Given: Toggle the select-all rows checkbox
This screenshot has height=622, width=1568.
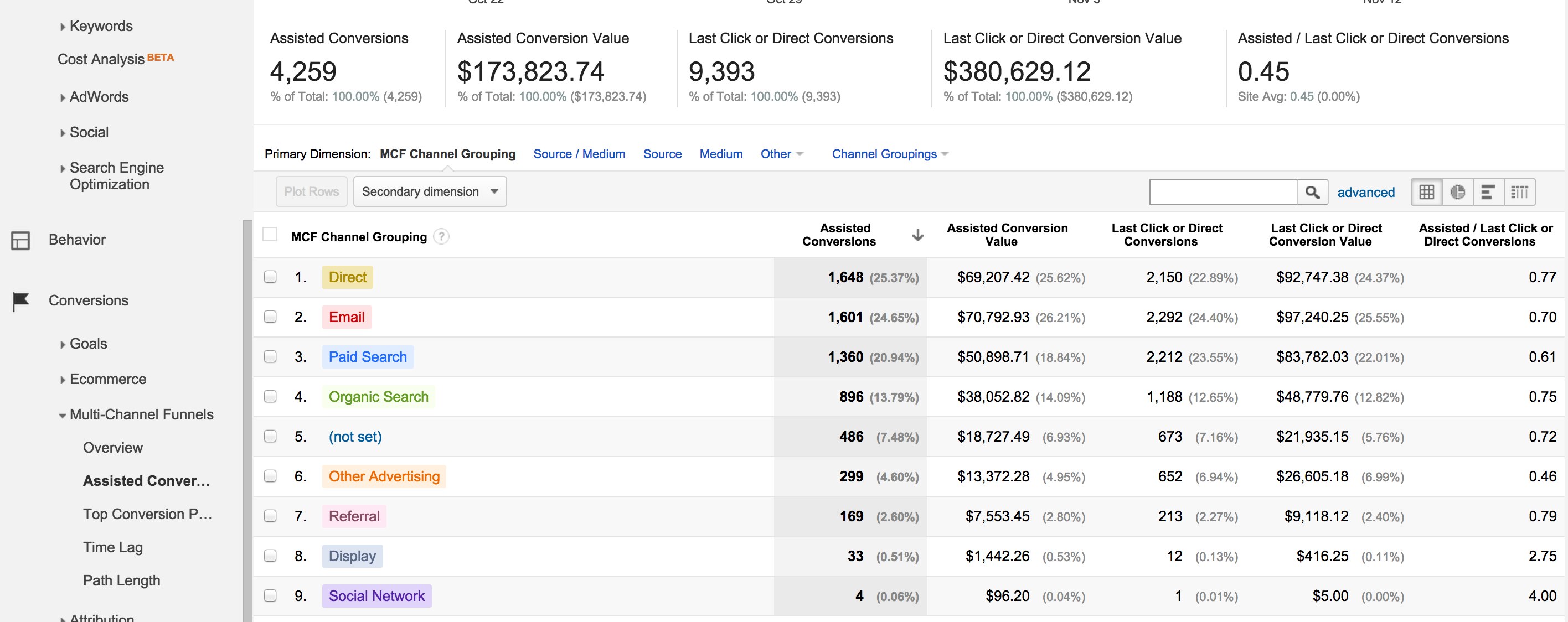Looking at the screenshot, I should pos(270,235).
